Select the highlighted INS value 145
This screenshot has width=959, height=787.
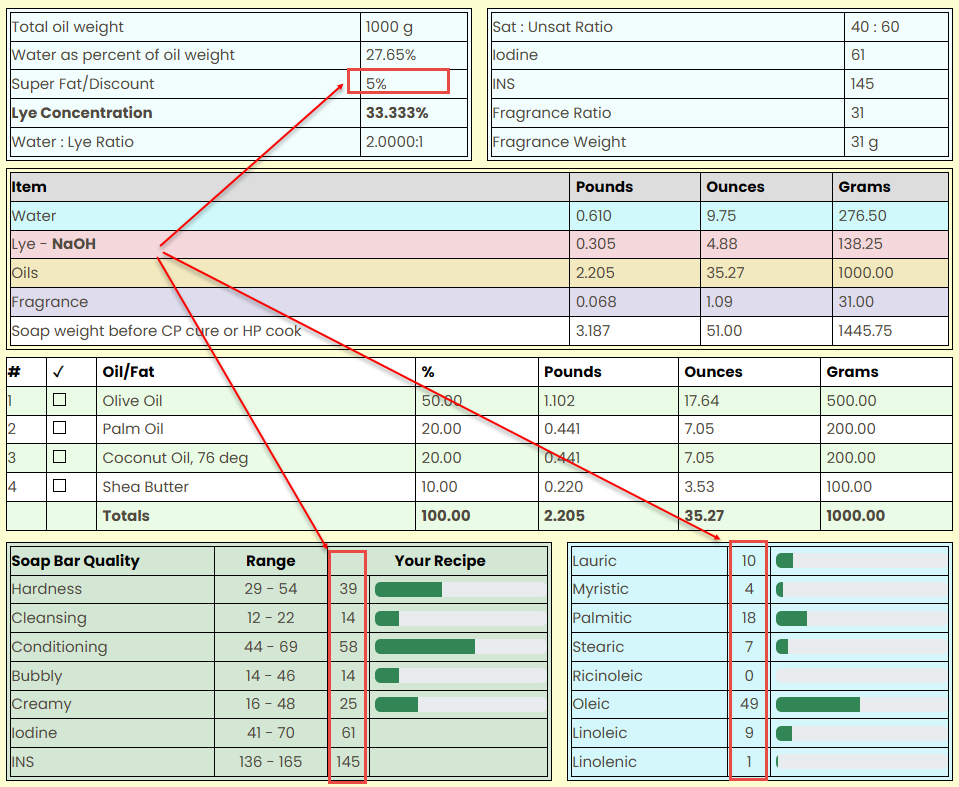pos(348,761)
